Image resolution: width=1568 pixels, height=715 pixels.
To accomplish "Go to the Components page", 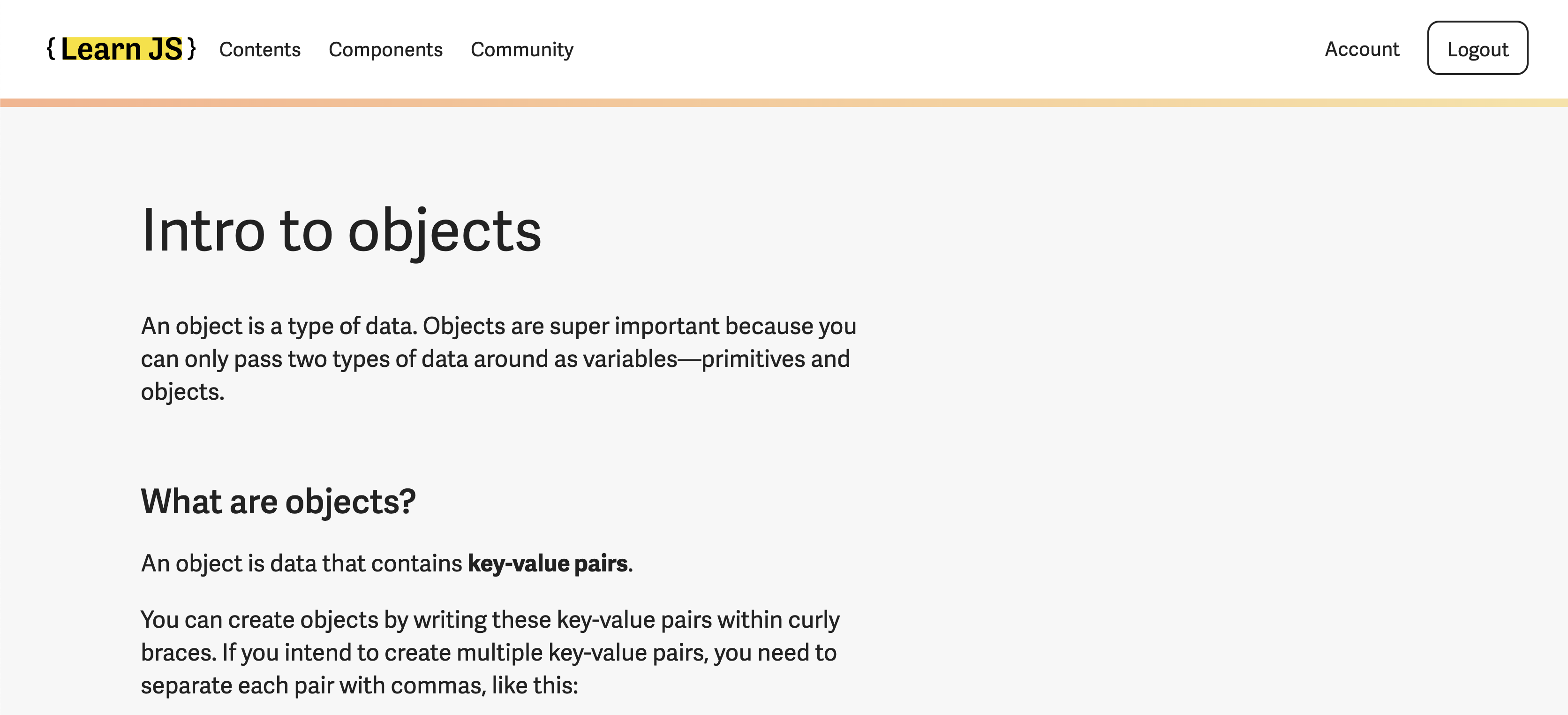I will 385,49.
